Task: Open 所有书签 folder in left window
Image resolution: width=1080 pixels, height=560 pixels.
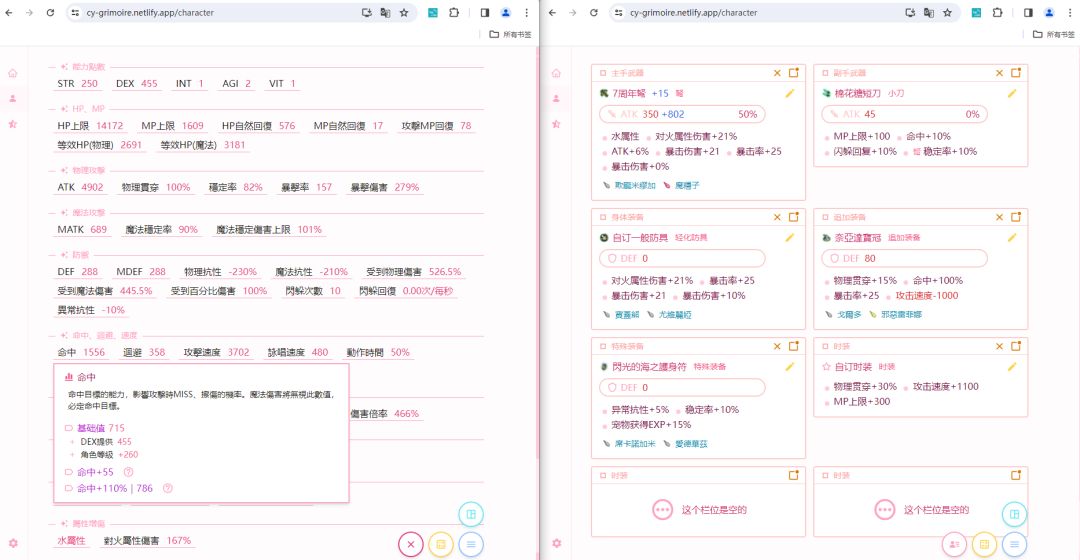Action: 510,34
